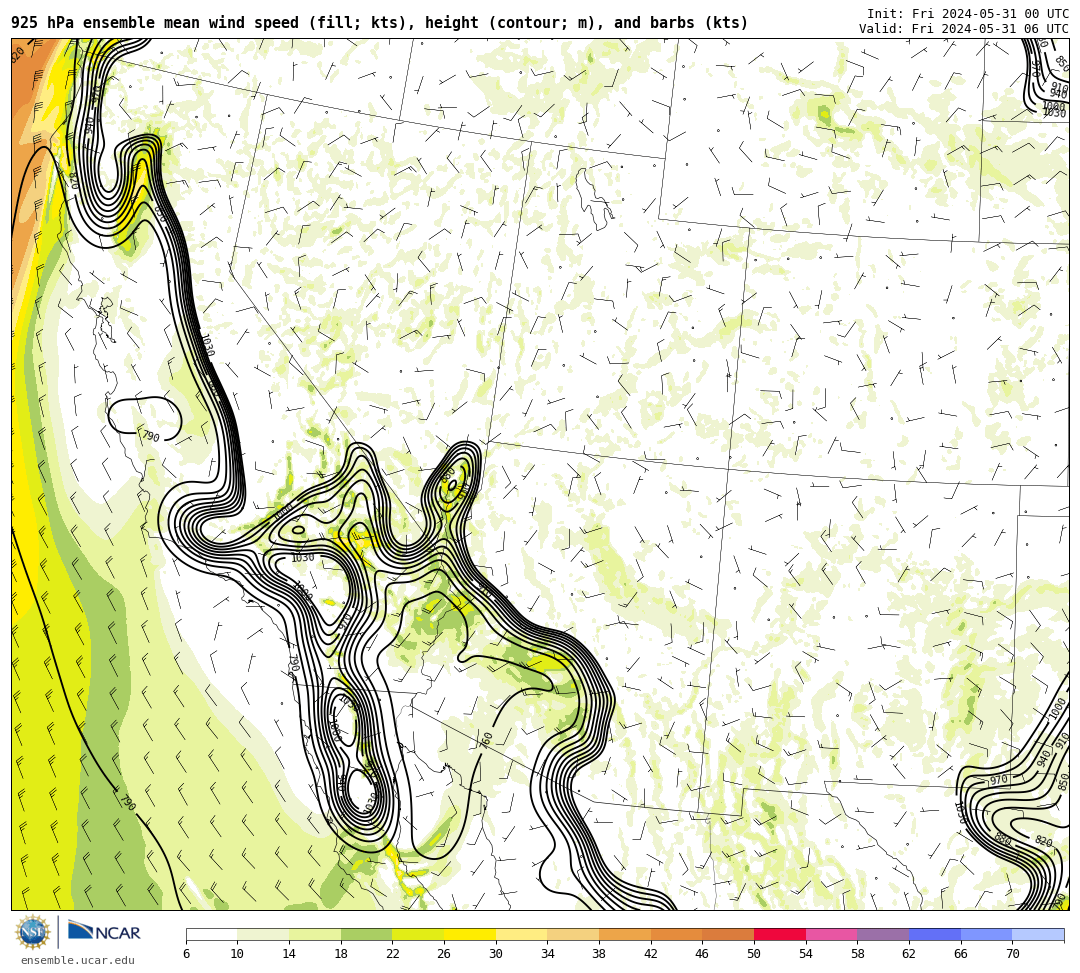Click colorbar tick label '70'
This screenshot has width=1080, height=973.
(x=1012, y=954)
